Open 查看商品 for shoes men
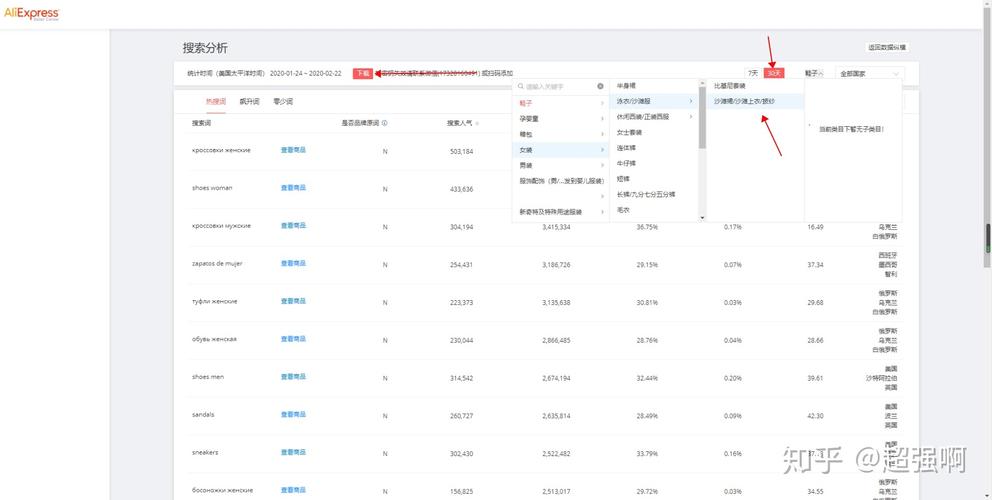992x500 pixels. coord(294,377)
